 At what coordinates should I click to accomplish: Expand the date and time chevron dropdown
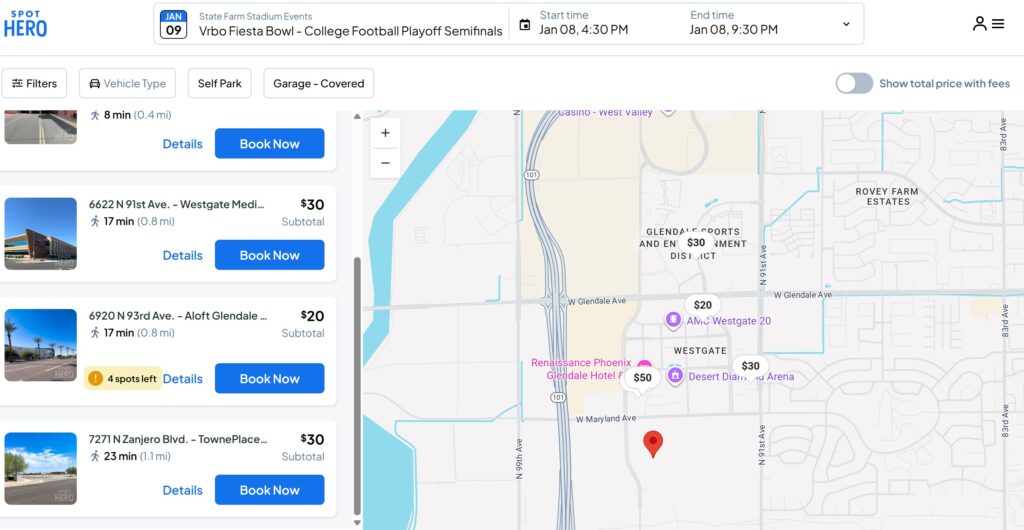[846, 24]
